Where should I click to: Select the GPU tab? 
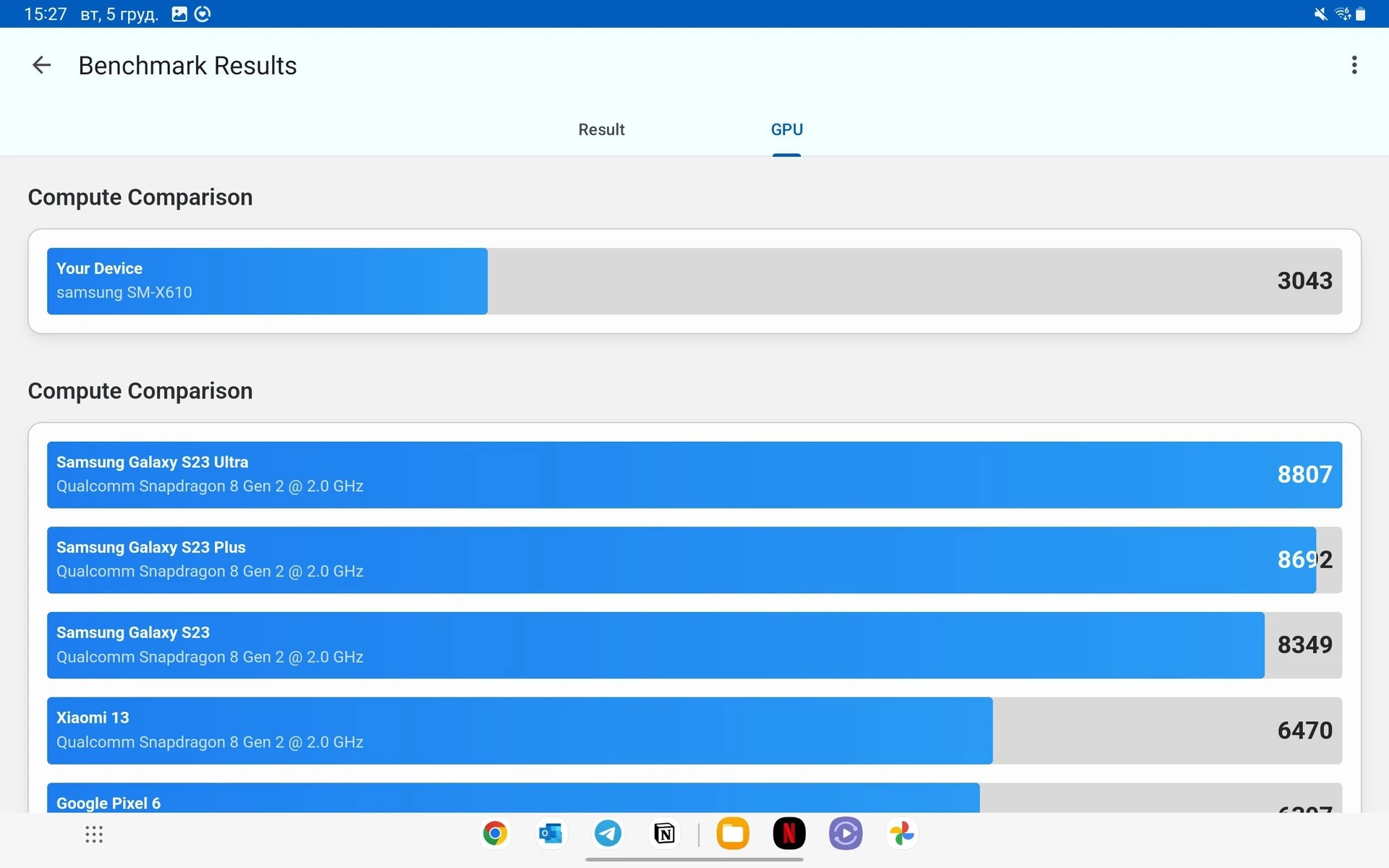point(786,129)
